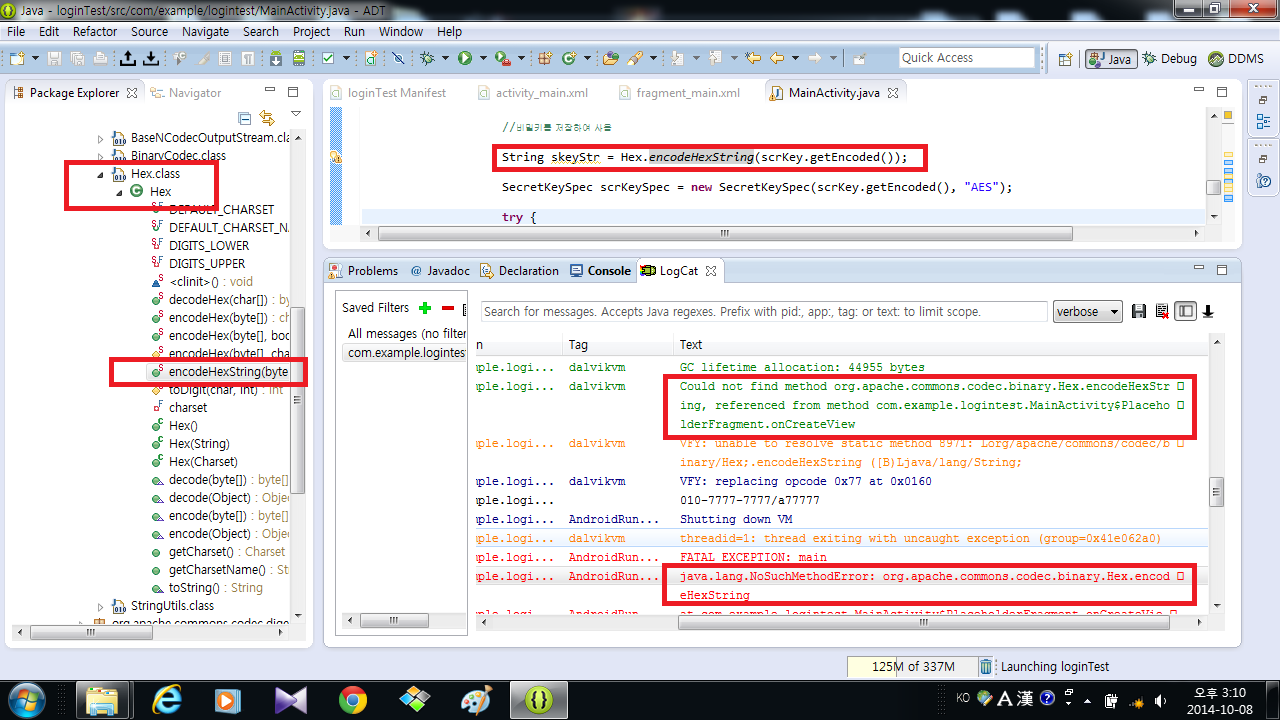
Task: Click the Open Perspective icon
Action: (1065, 59)
